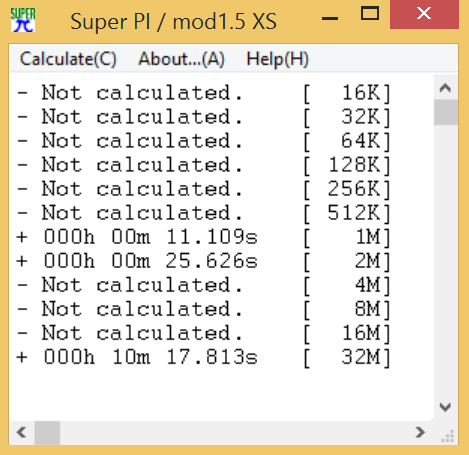Close the Super PI window
This screenshot has height=455, width=469.
(424, 14)
